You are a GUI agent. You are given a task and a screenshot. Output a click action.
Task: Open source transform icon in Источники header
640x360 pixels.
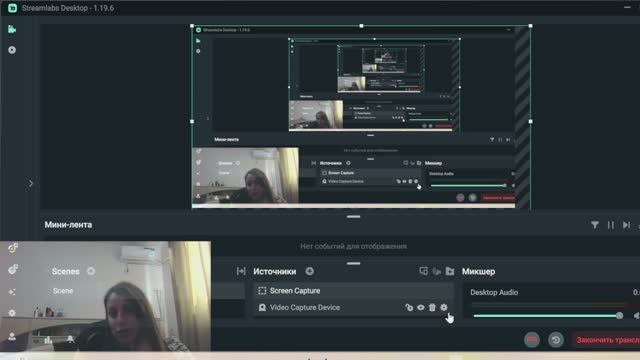pos(423,271)
